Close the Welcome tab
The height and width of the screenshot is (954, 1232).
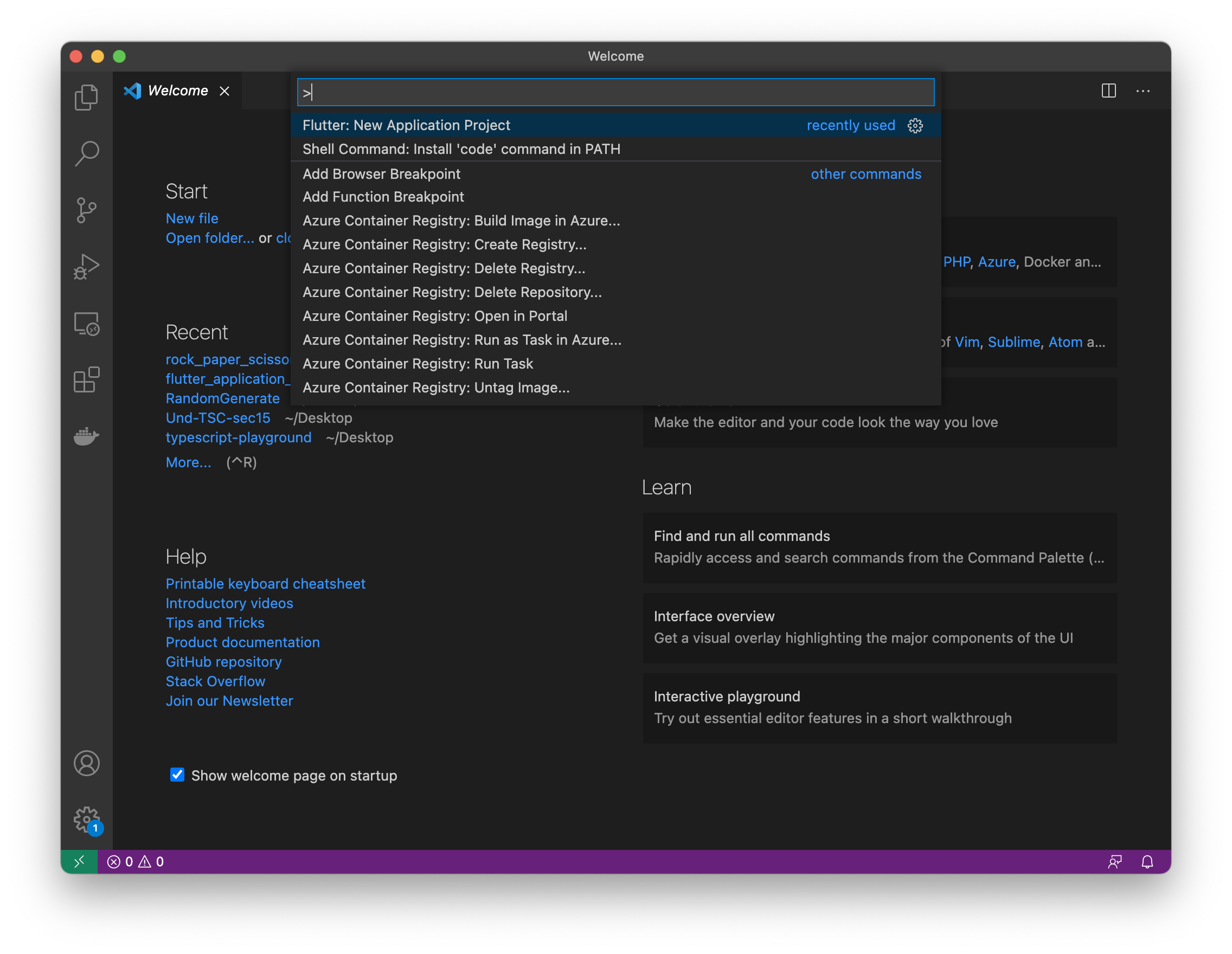pos(224,91)
